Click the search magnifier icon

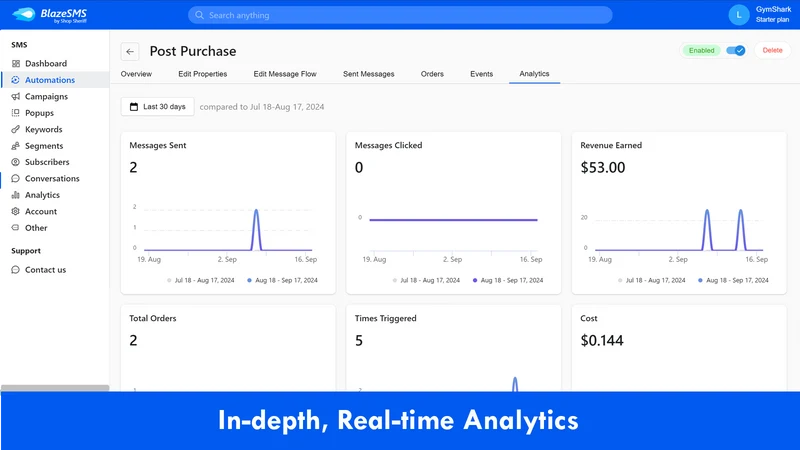[199, 15]
